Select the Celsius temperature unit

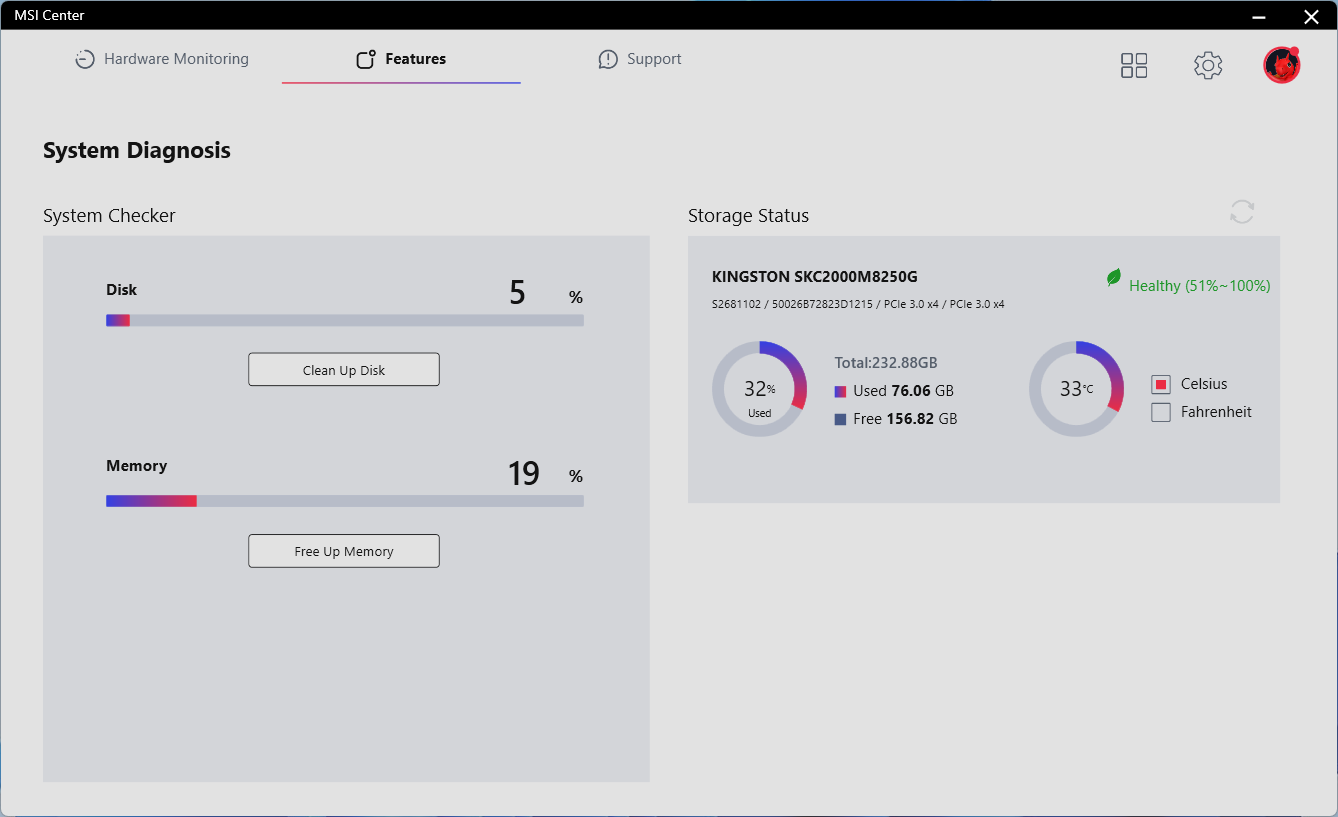pos(1161,385)
